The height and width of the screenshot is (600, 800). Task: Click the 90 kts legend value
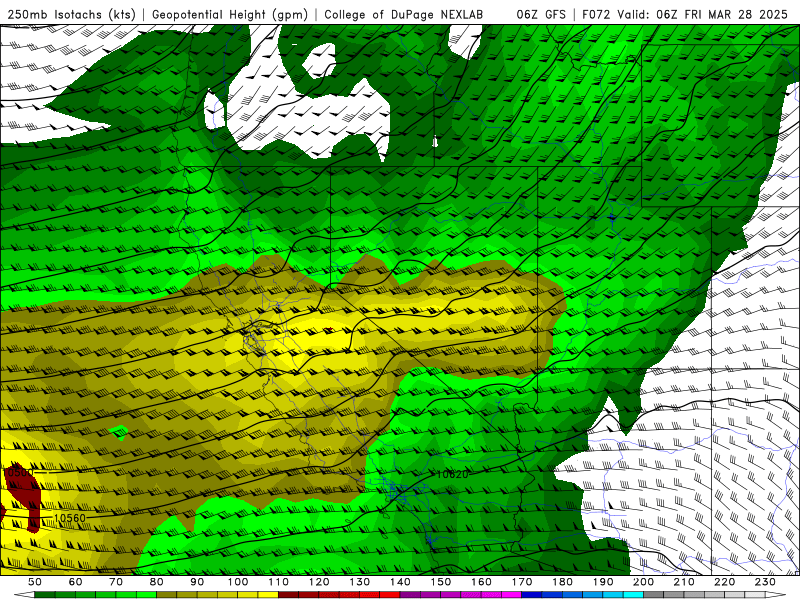(x=197, y=582)
